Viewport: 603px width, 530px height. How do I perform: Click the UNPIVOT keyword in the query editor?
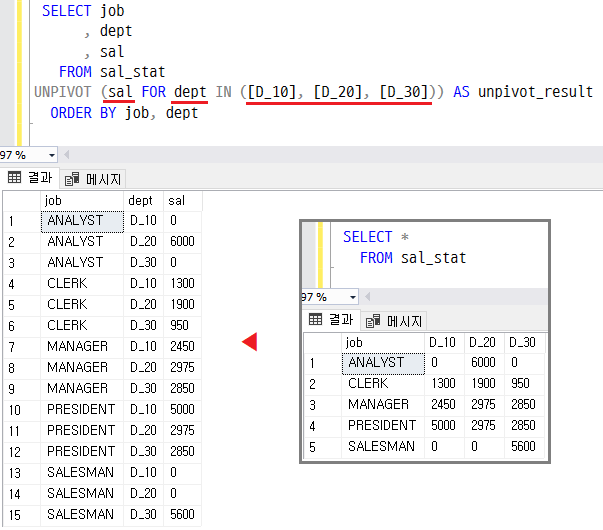pyautogui.click(x=63, y=92)
